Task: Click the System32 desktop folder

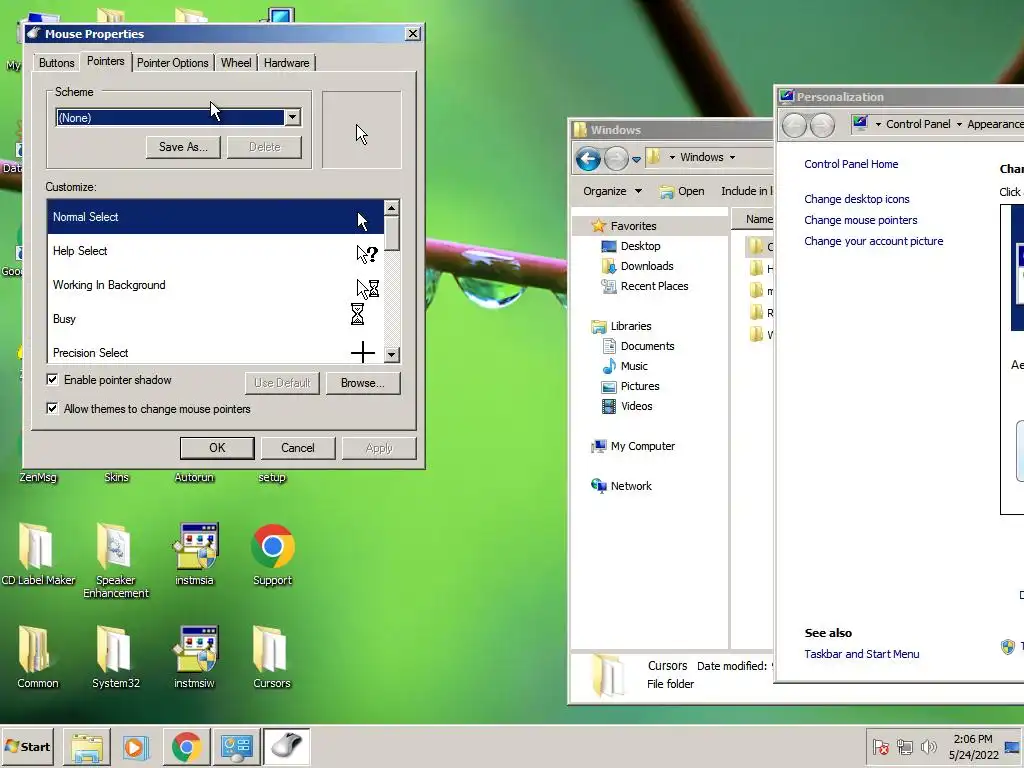Action: [x=116, y=657]
